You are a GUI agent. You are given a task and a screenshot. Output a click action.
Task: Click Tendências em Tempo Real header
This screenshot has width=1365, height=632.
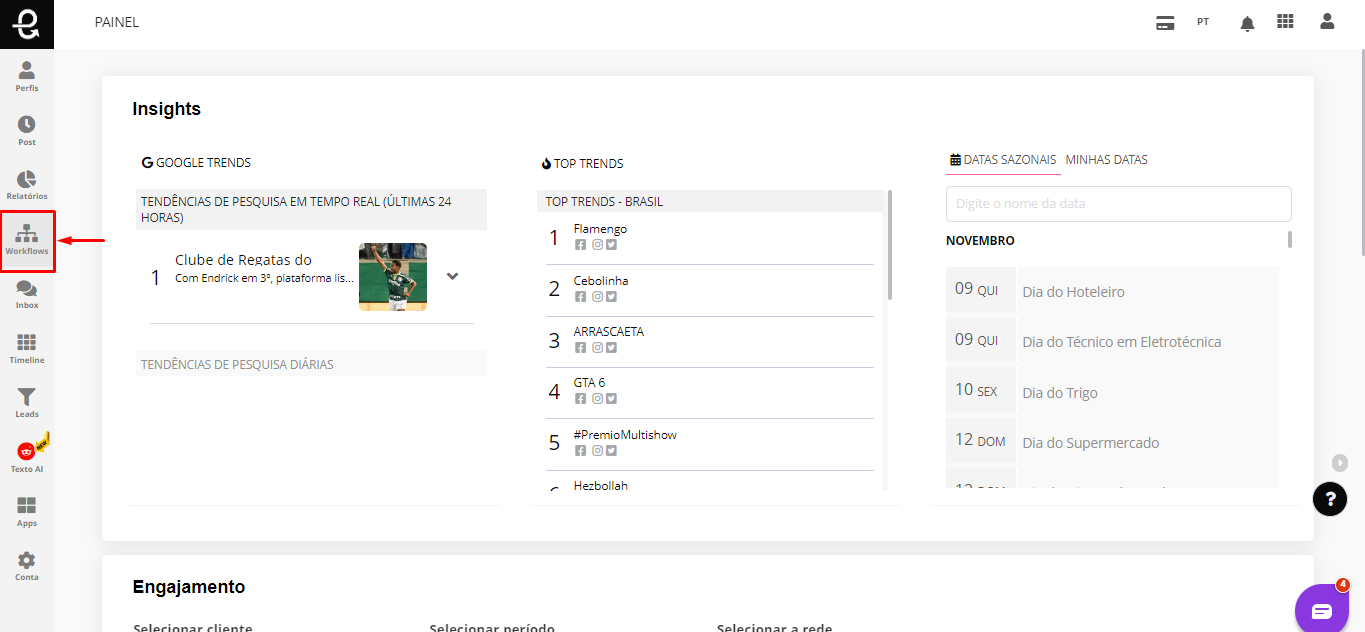point(311,209)
